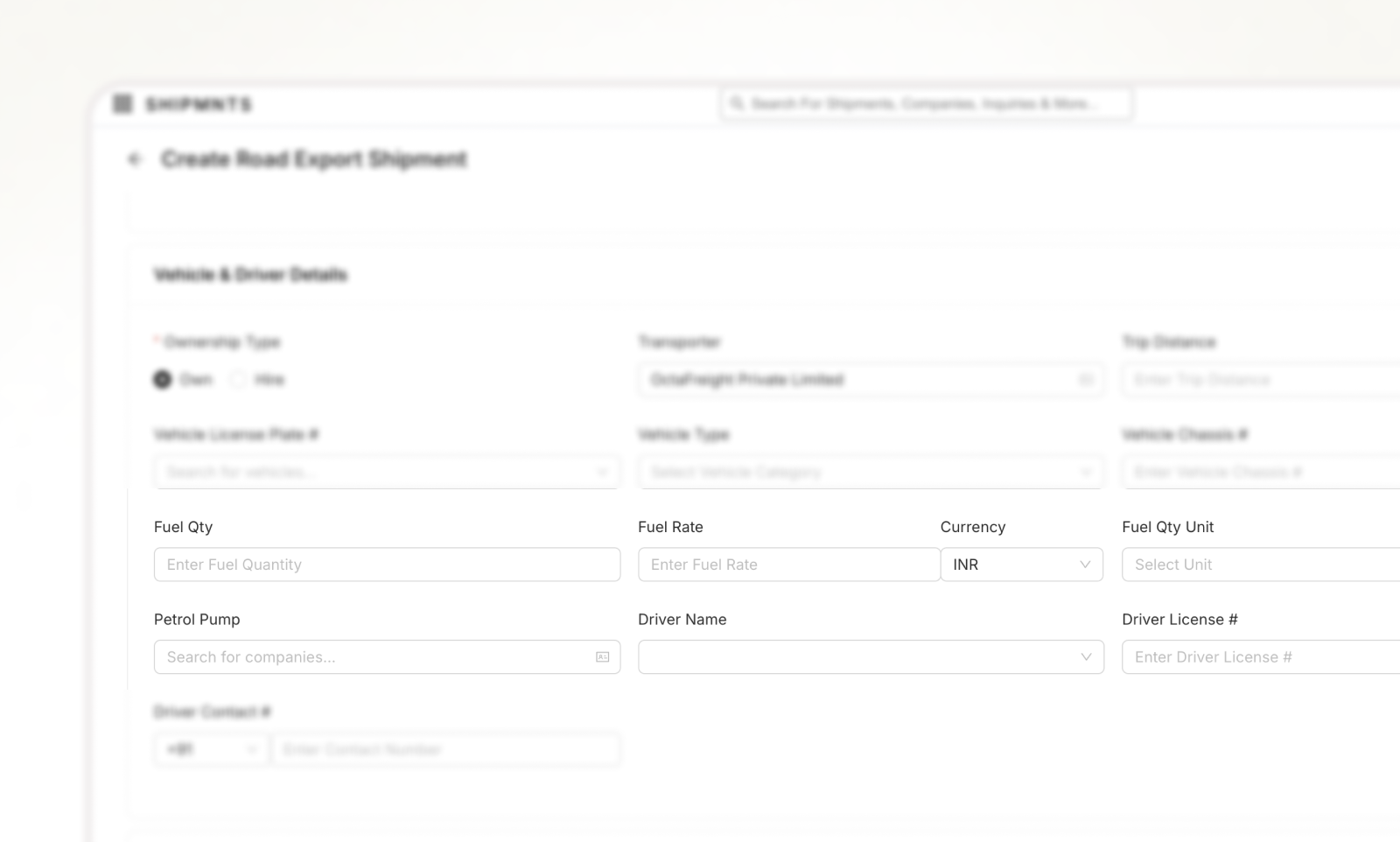Viewport: 1400px width, 842px height.
Task: Click the Enter Driver License # field
Action: [x=1261, y=657]
